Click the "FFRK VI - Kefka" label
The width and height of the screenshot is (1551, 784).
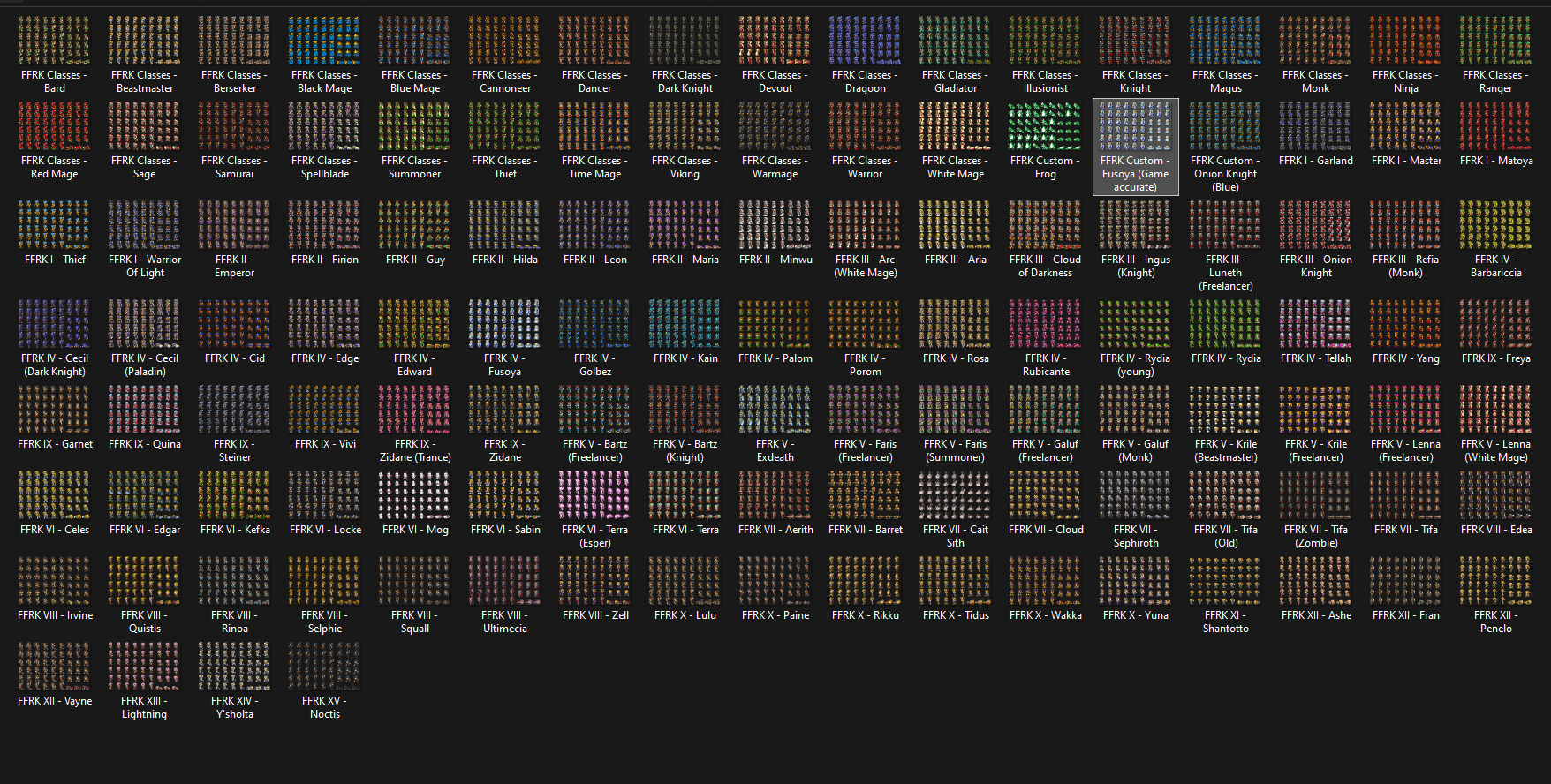coord(235,530)
